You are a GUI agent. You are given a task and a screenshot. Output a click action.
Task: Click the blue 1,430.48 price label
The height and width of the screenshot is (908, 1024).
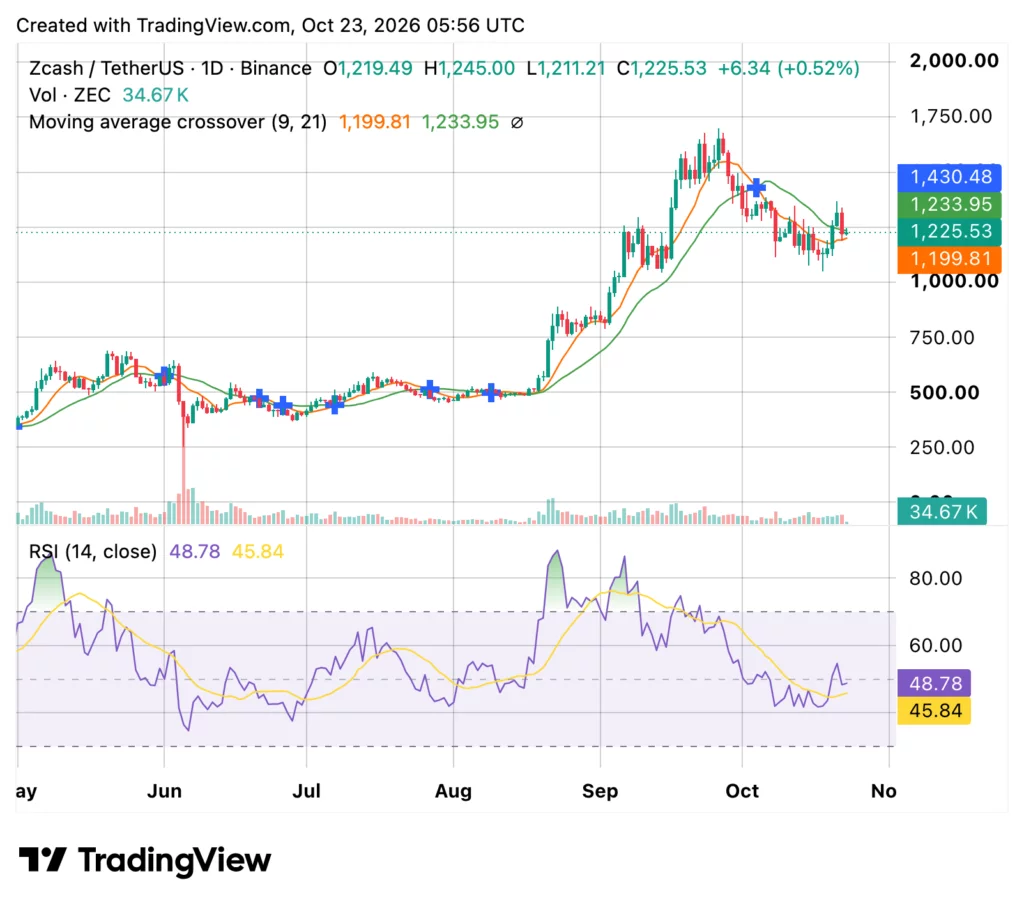(950, 177)
